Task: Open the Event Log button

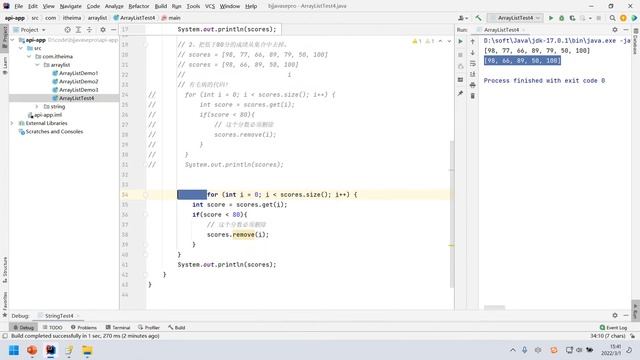Action: (613, 327)
